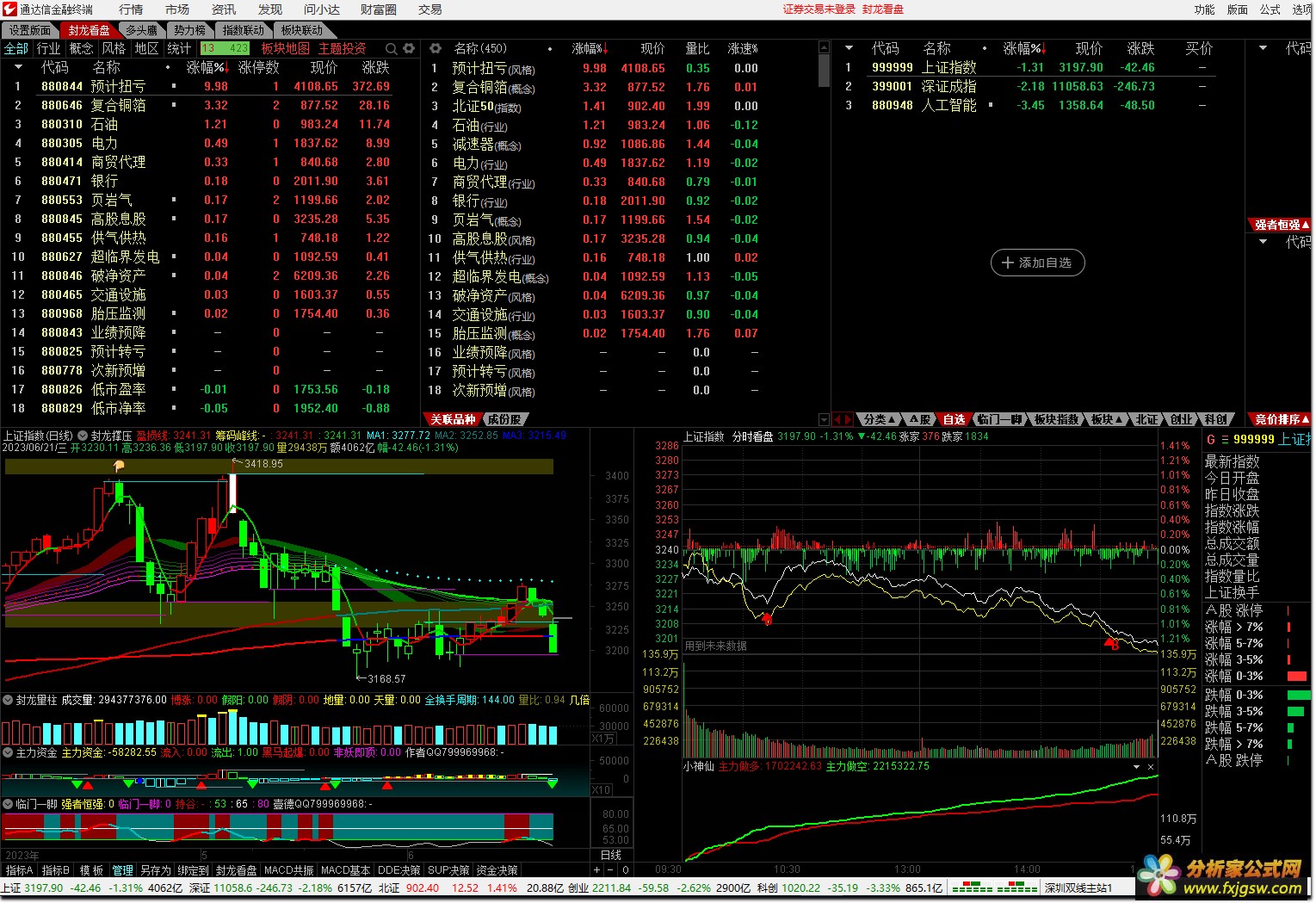Viewport: 1316px width, 903px height.
Task: Click the 上证指数 chart dropdown circle icon
Action: coord(83,436)
